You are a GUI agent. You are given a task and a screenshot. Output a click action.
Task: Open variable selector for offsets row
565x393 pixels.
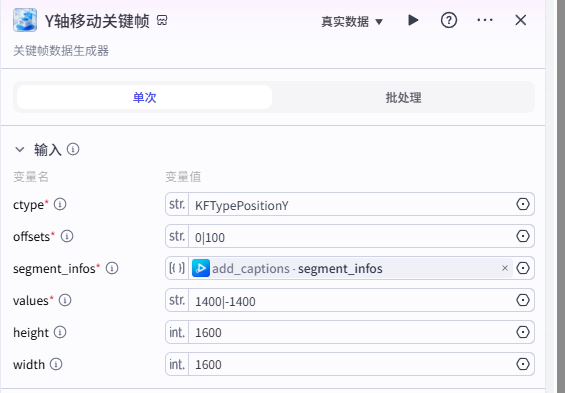point(522,236)
